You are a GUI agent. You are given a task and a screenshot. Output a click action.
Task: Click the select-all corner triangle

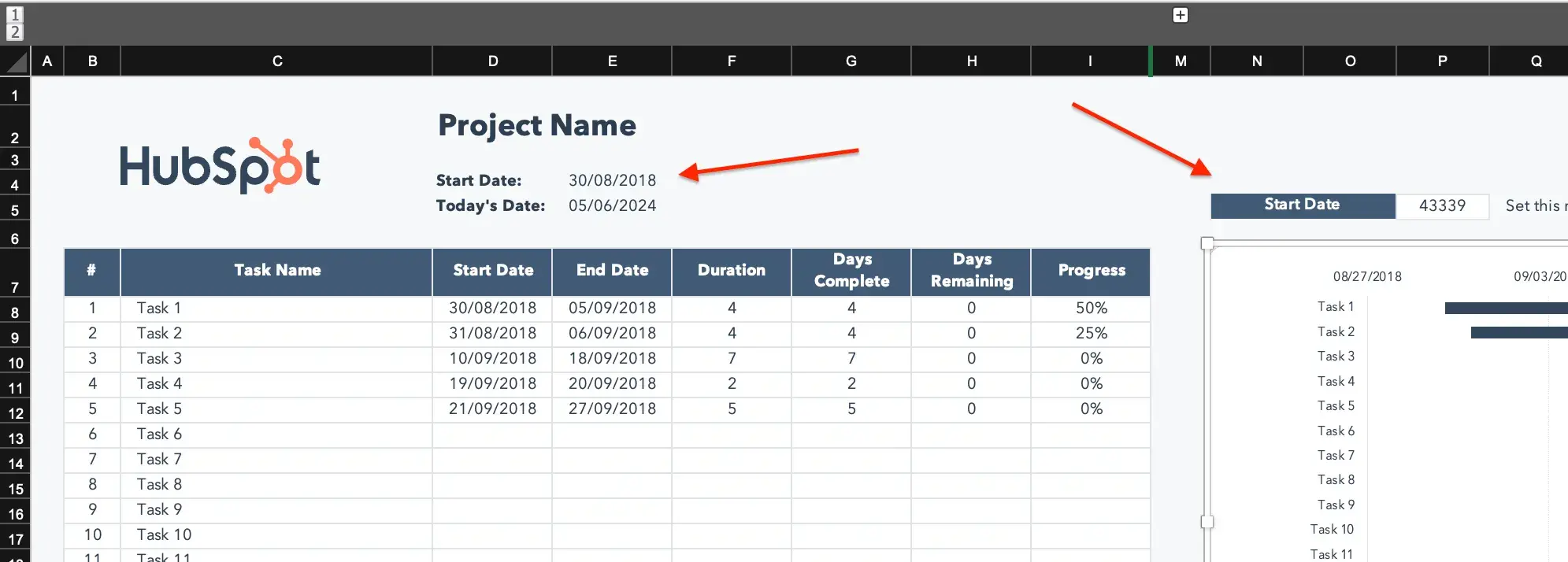[x=15, y=61]
